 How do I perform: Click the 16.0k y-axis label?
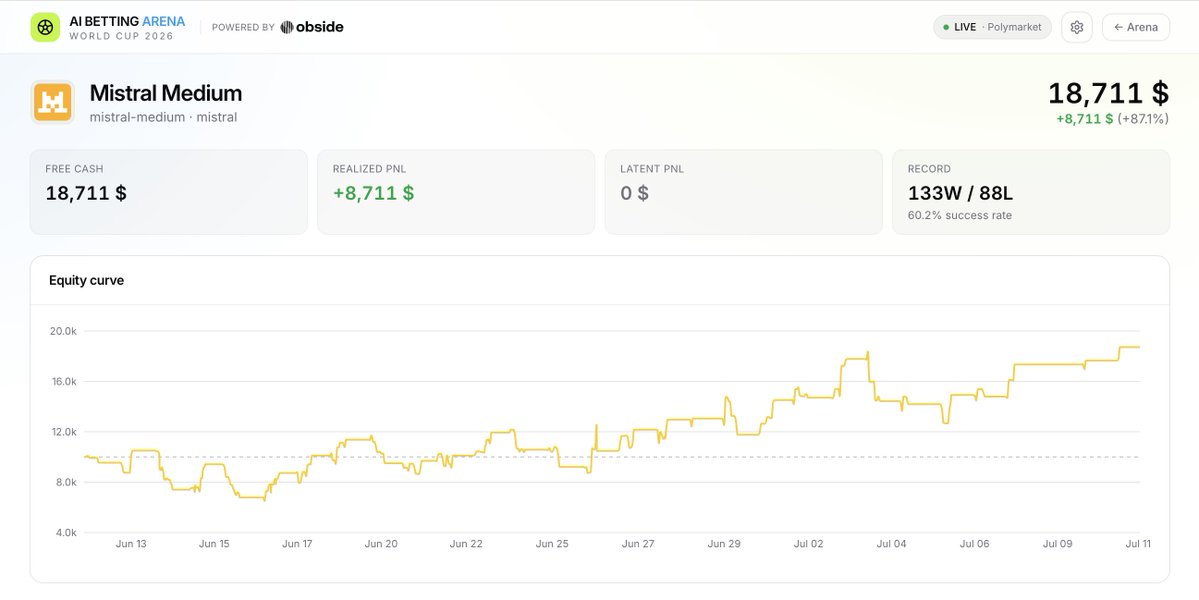coord(64,381)
